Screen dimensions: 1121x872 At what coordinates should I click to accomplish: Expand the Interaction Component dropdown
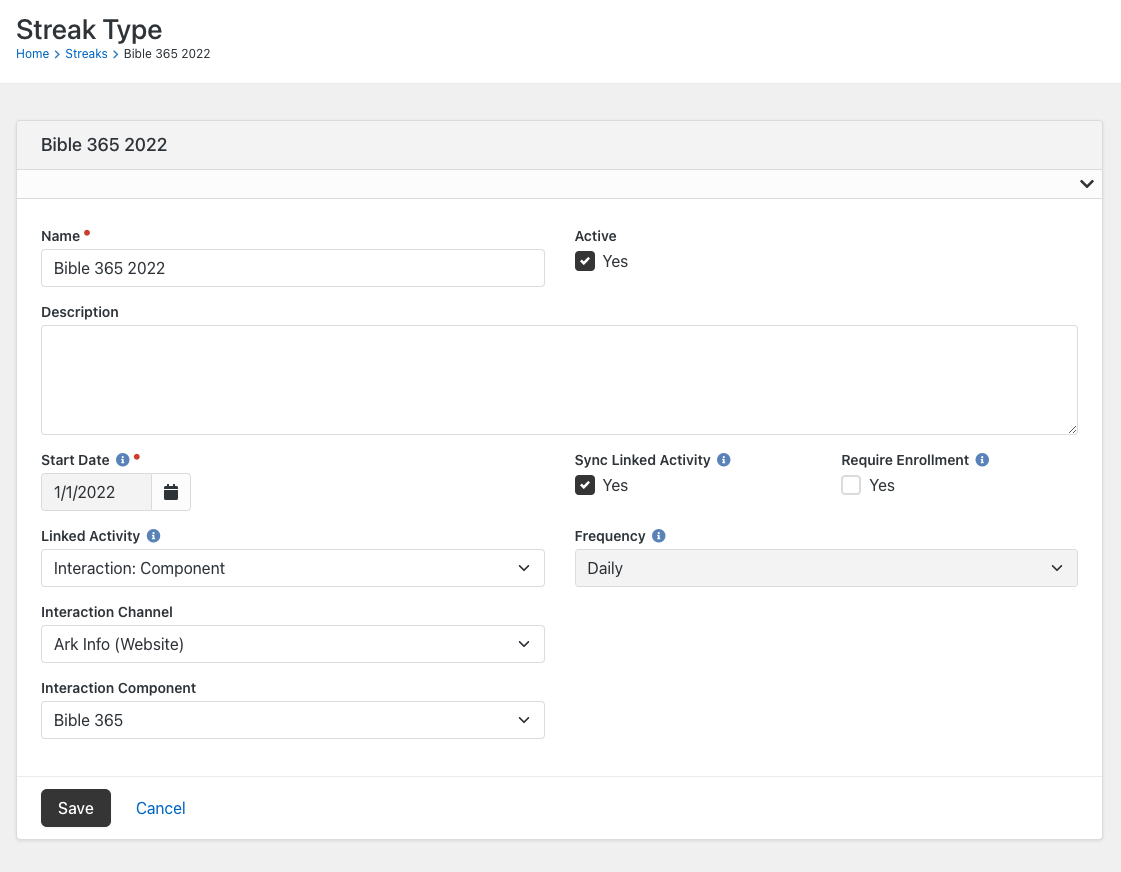click(292, 720)
